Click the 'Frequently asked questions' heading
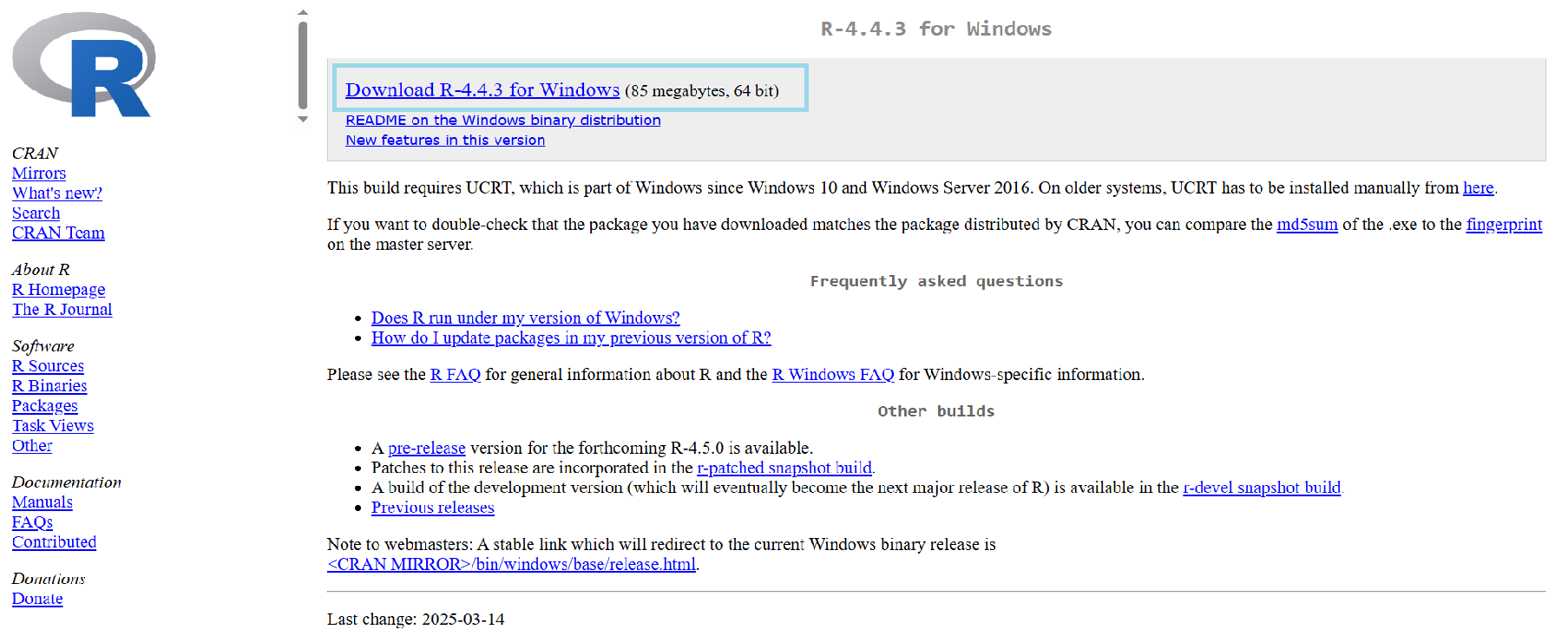This screenshot has height=636, width=1568. pyautogui.click(x=936, y=281)
